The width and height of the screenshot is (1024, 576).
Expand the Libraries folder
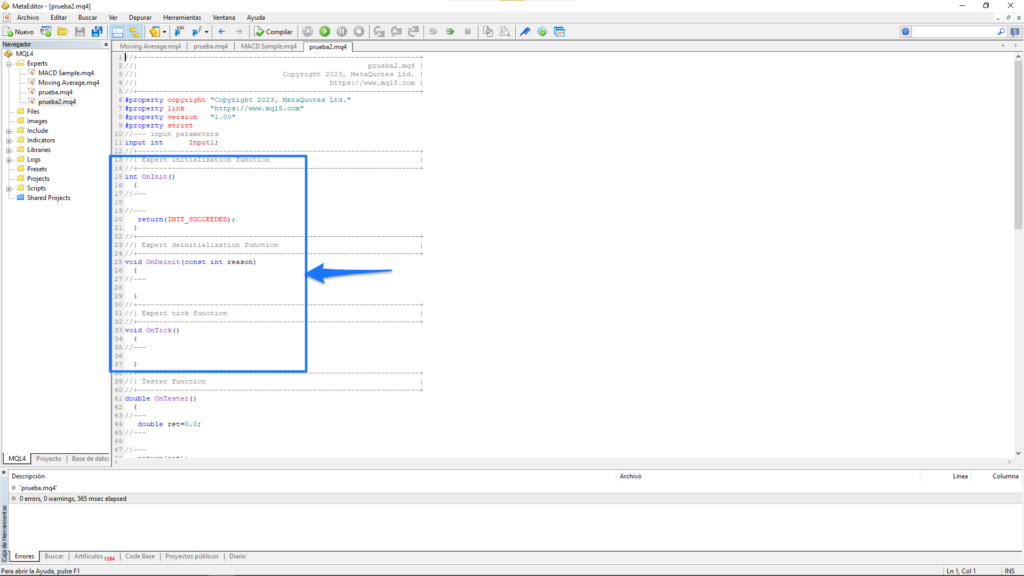point(9,150)
